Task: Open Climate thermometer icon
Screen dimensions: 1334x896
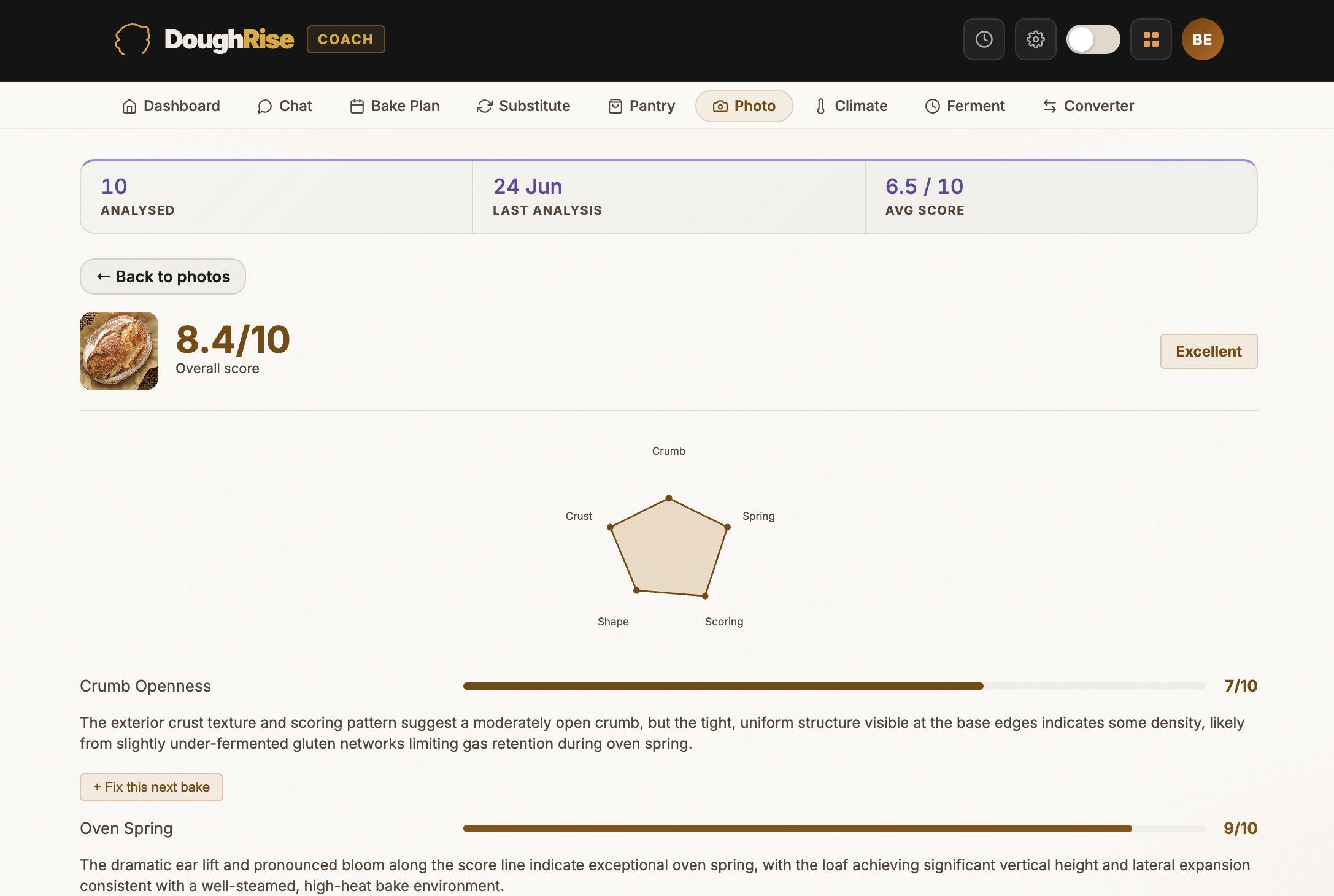Action: point(820,106)
